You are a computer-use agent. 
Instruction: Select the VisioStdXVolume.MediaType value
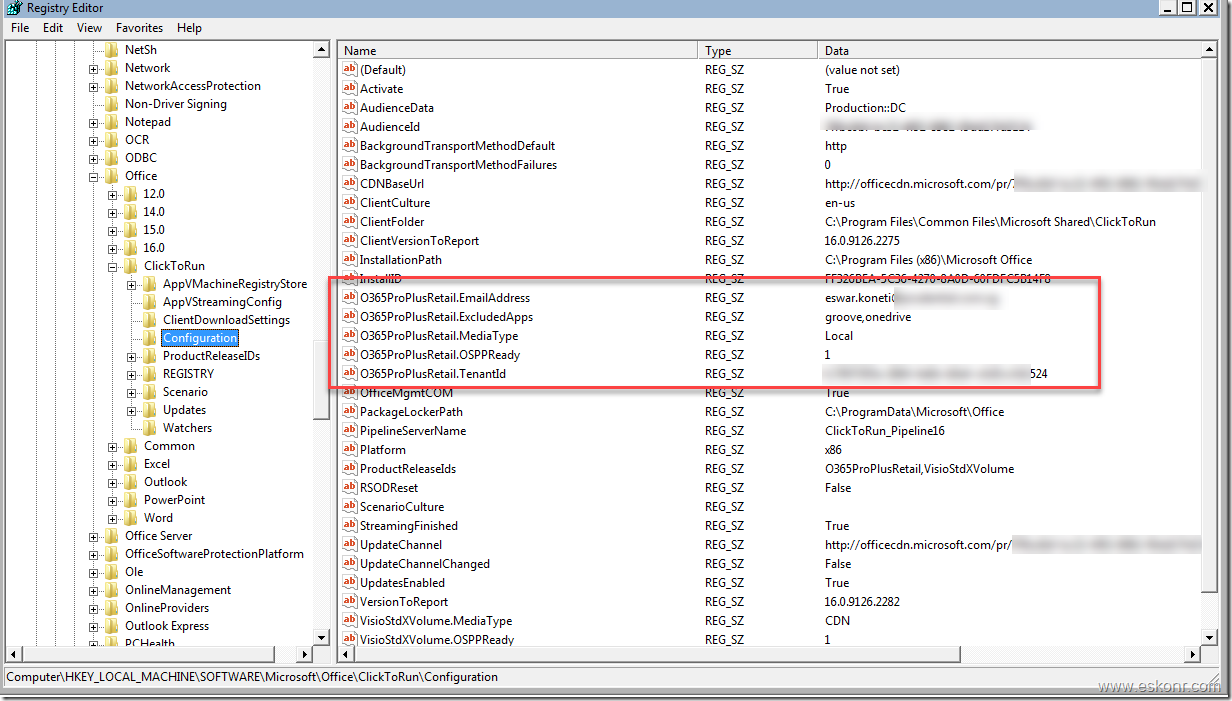(436, 621)
